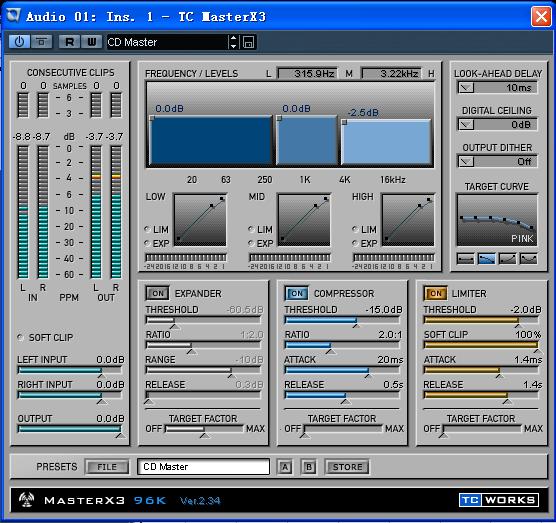The height and width of the screenshot is (523, 556).
Task: Click the FILE presets button
Action: (107, 467)
